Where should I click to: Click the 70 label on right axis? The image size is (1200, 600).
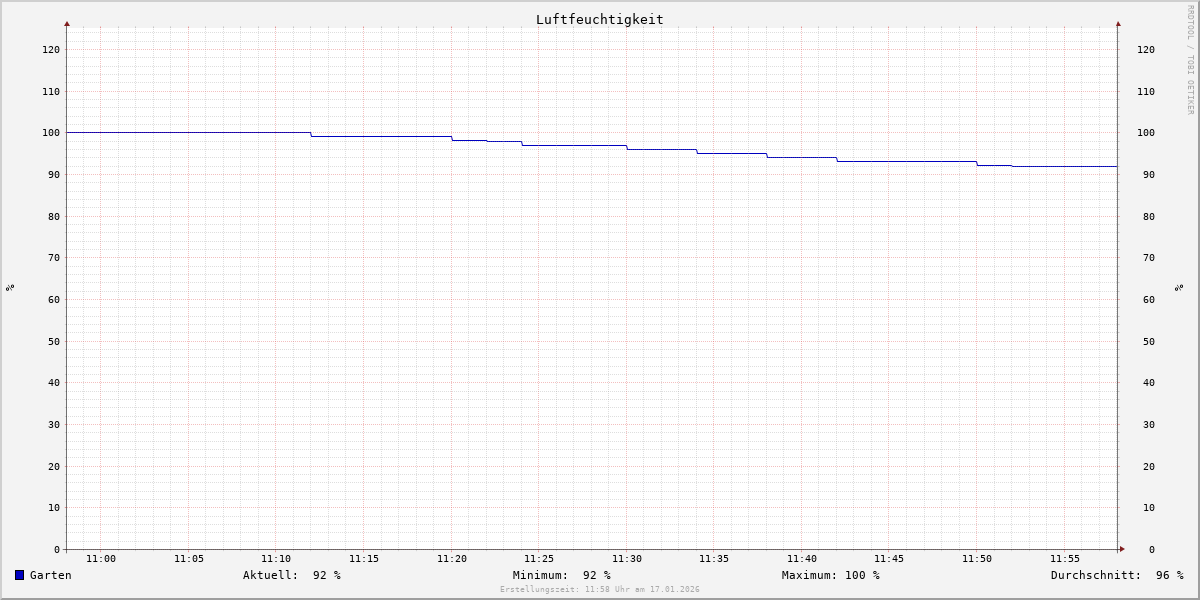coord(1149,258)
